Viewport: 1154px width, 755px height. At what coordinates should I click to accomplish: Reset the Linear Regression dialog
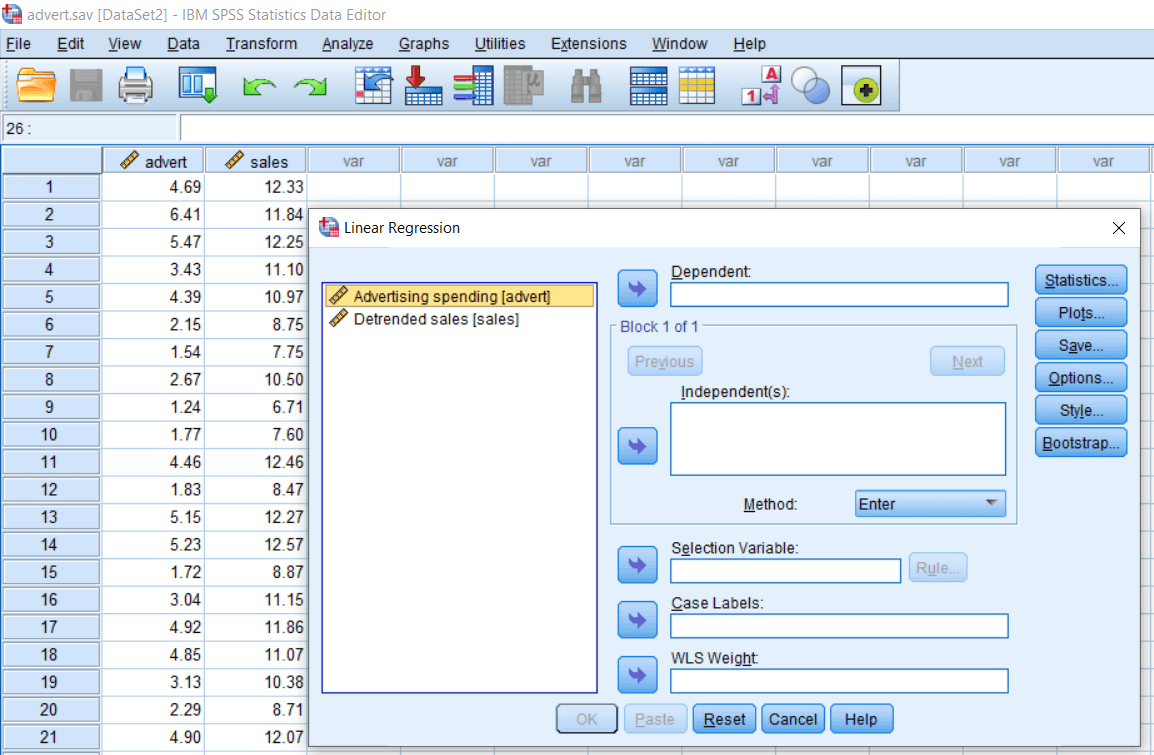pyautogui.click(x=723, y=718)
